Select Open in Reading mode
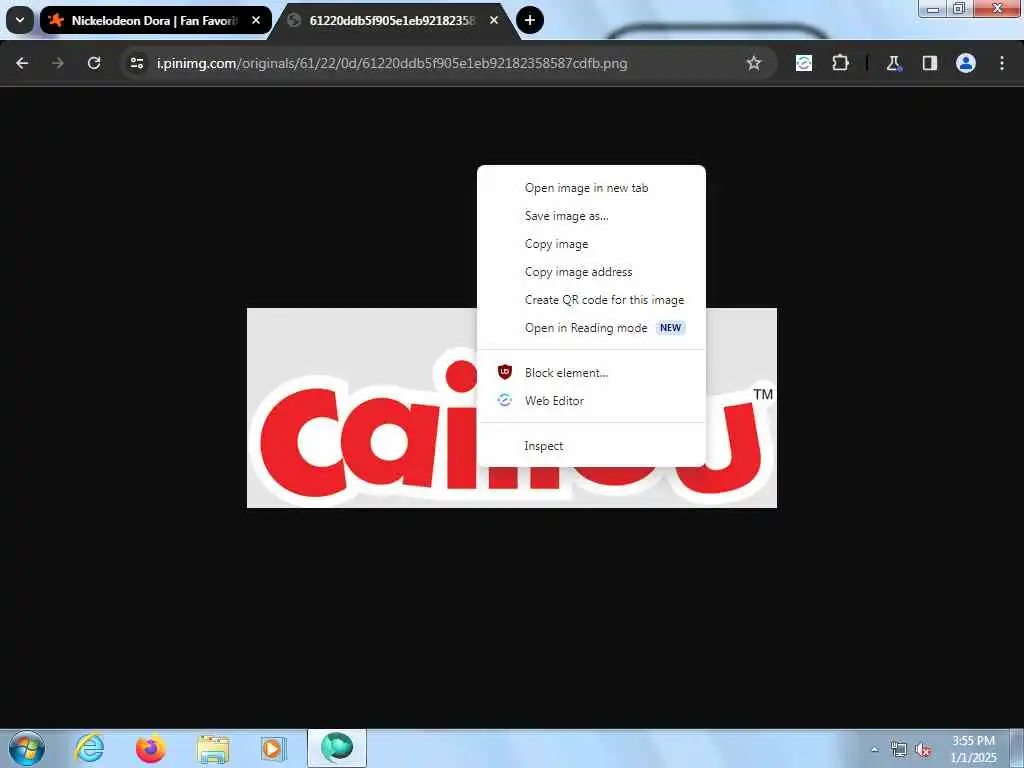1024x768 pixels. pyautogui.click(x=591, y=328)
